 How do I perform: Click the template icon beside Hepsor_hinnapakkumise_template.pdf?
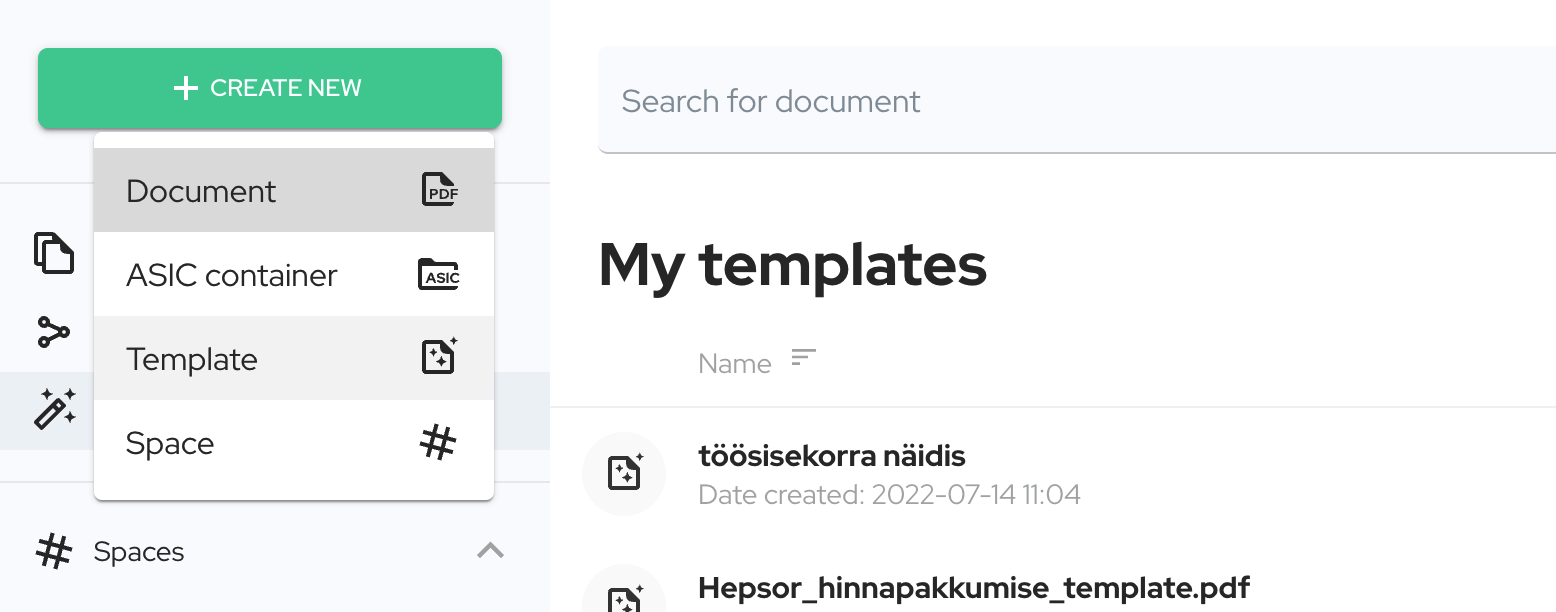coord(624,600)
